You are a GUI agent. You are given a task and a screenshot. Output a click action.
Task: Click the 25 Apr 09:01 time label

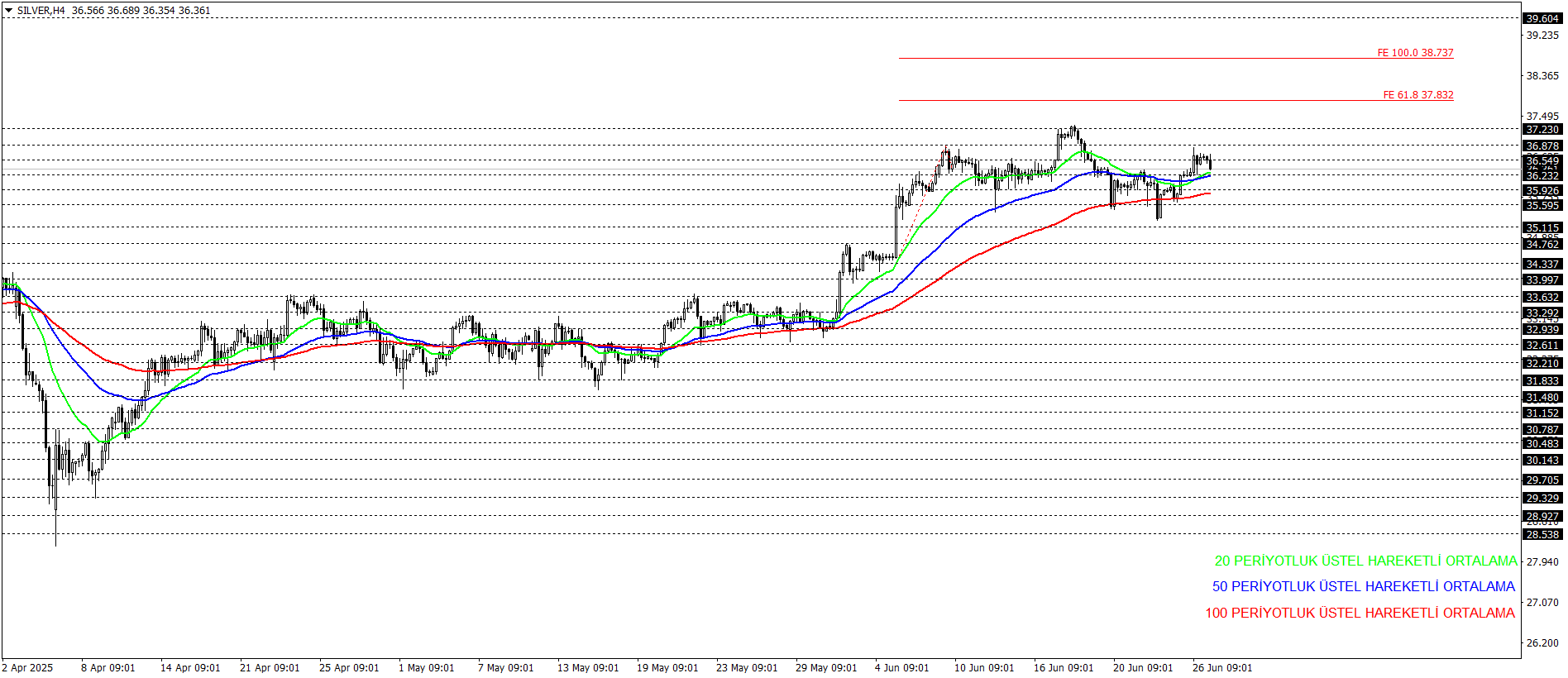[x=349, y=668]
